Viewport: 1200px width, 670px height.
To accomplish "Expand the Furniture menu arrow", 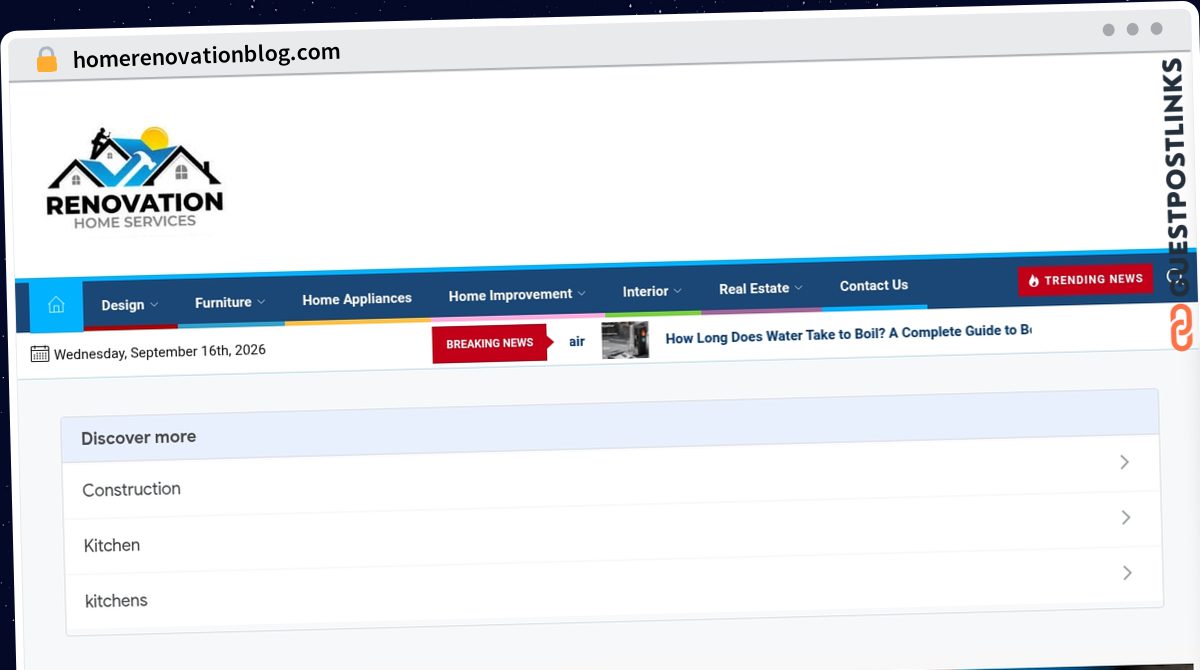I will pos(261,301).
